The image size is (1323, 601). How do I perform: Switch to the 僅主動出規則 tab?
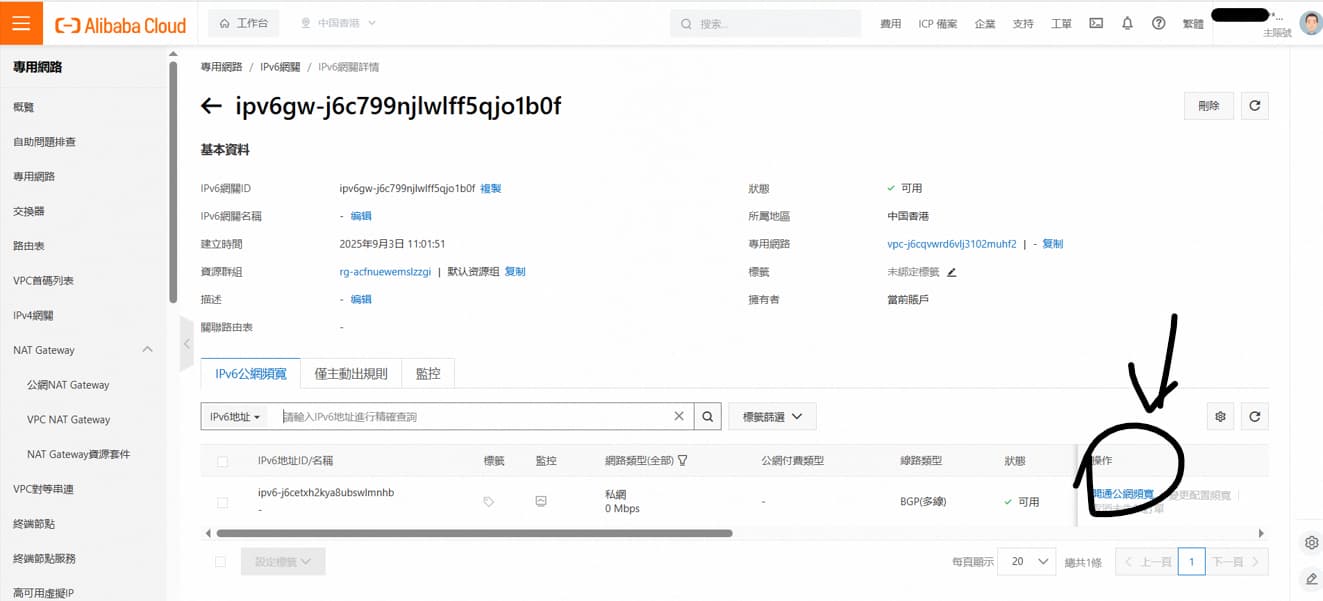pyautogui.click(x=351, y=374)
